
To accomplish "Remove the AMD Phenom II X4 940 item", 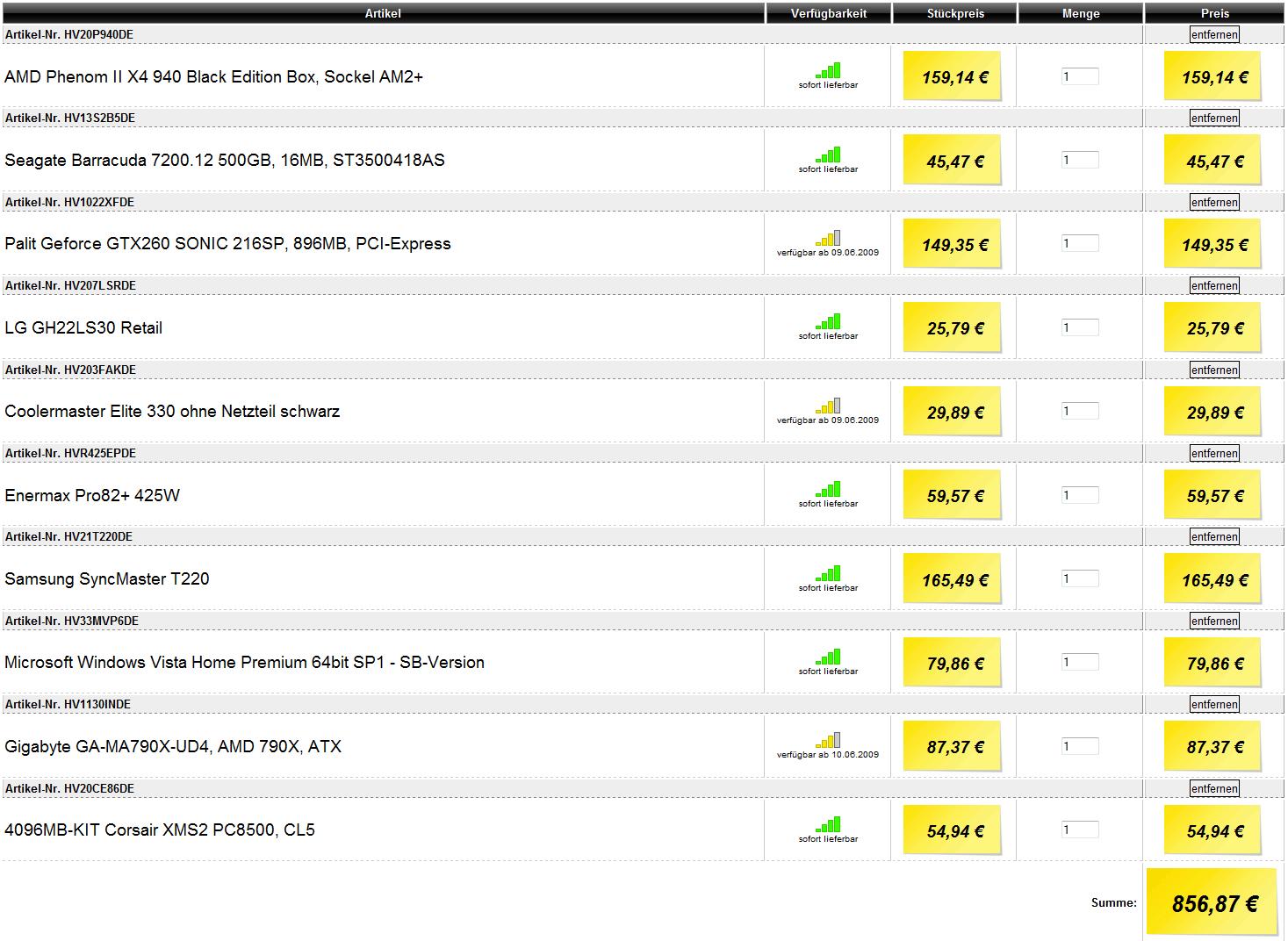I will coord(1214,34).
